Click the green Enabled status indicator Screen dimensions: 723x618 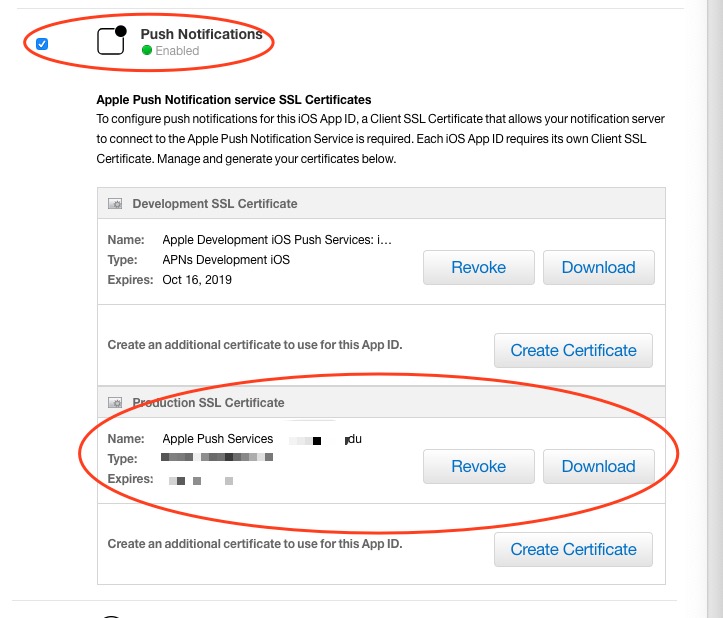[147, 50]
